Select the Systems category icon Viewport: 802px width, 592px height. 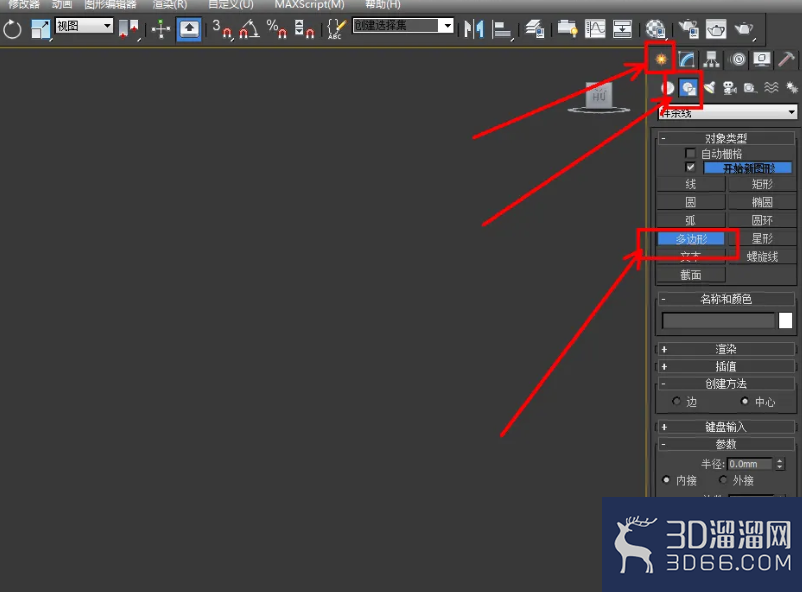[792, 88]
